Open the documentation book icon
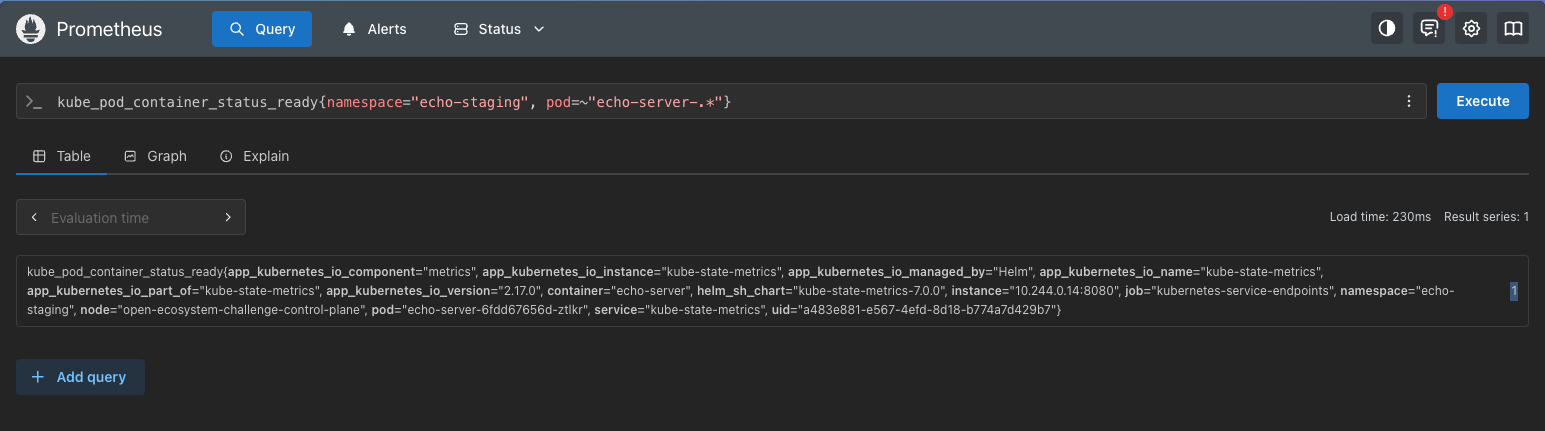The height and width of the screenshot is (431, 1545). tap(1513, 29)
